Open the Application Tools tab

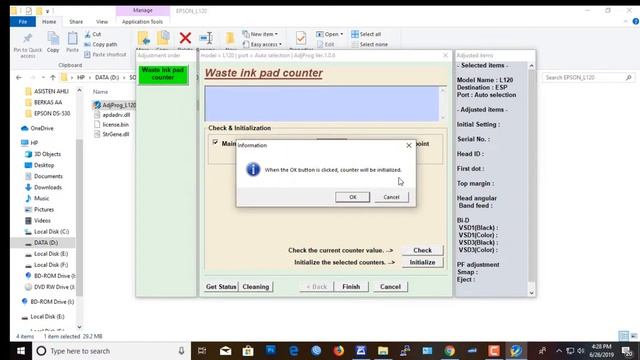(142, 22)
